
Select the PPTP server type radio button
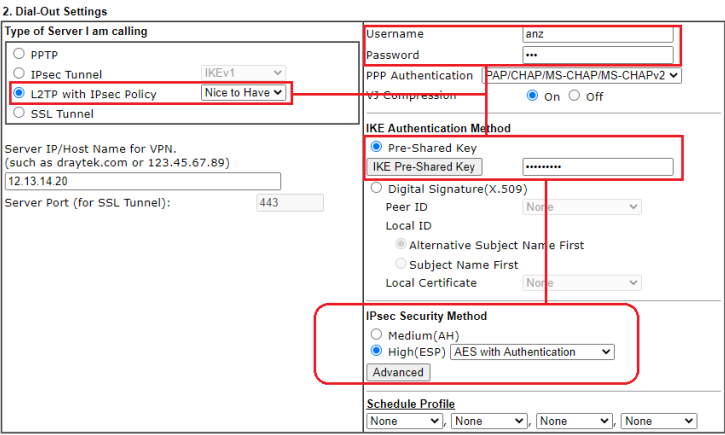pos(20,53)
